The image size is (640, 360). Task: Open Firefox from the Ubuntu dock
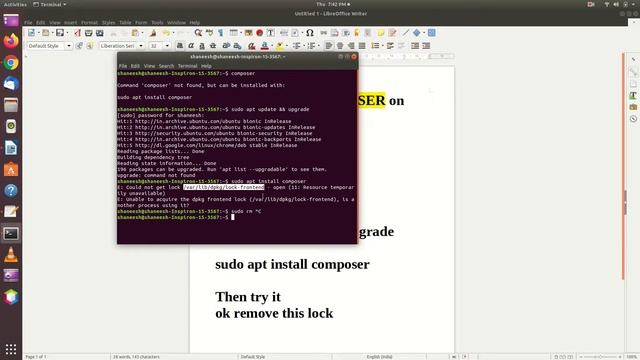pos(11,41)
